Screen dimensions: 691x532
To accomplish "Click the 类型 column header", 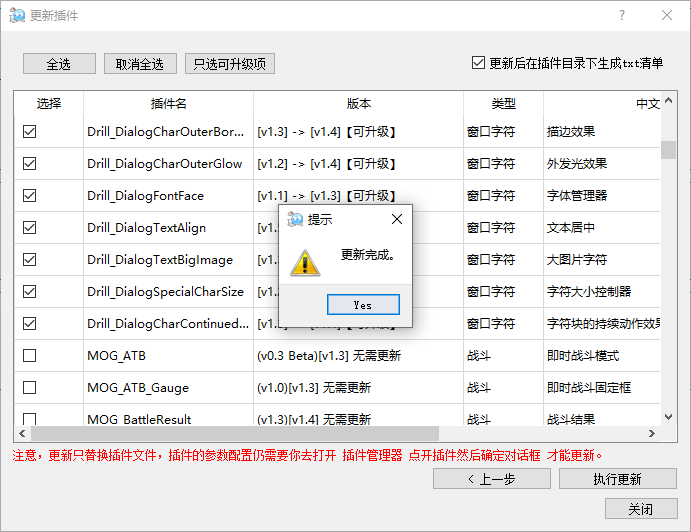I will [x=503, y=104].
